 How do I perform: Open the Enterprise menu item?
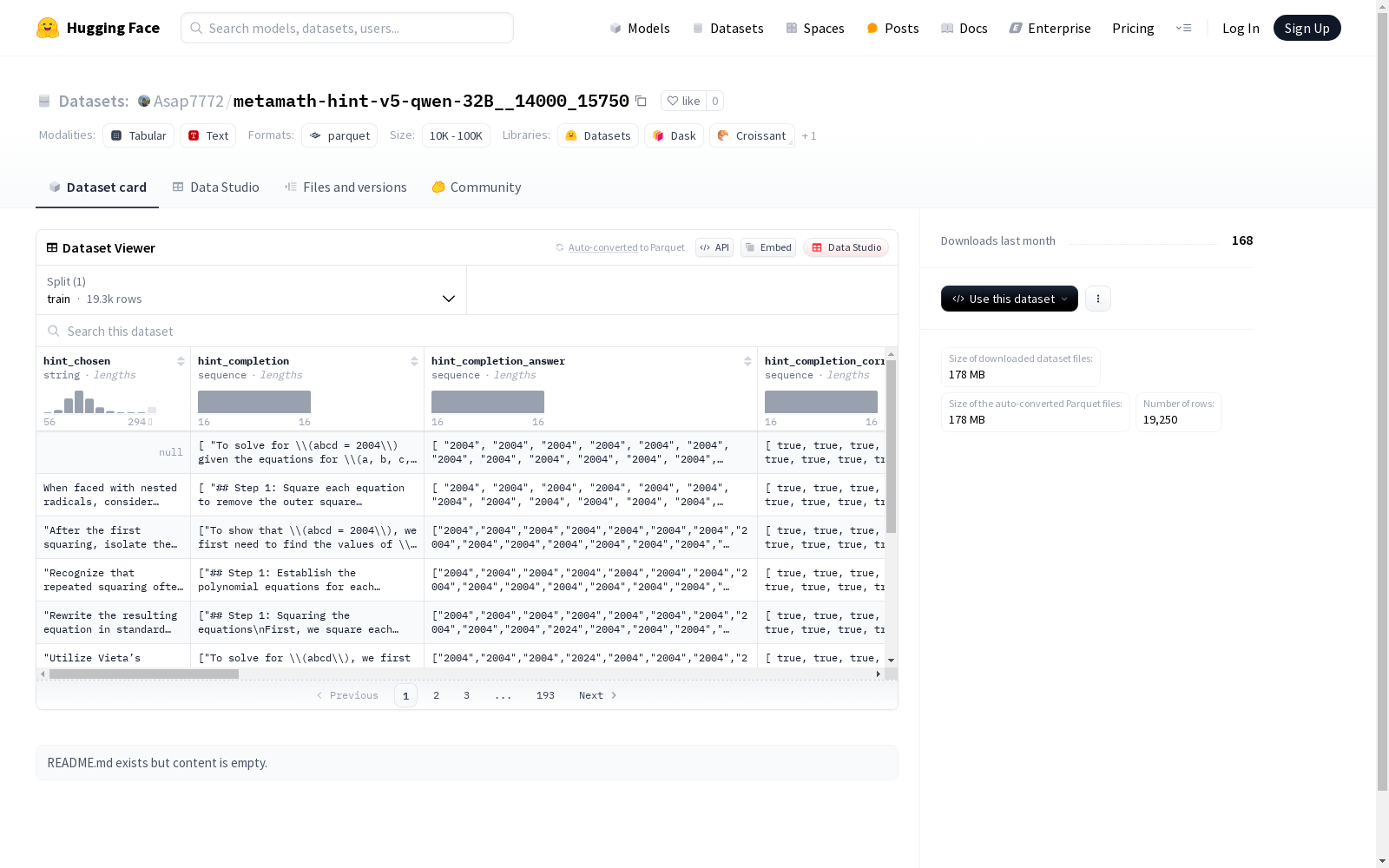(x=1050, y=28)
